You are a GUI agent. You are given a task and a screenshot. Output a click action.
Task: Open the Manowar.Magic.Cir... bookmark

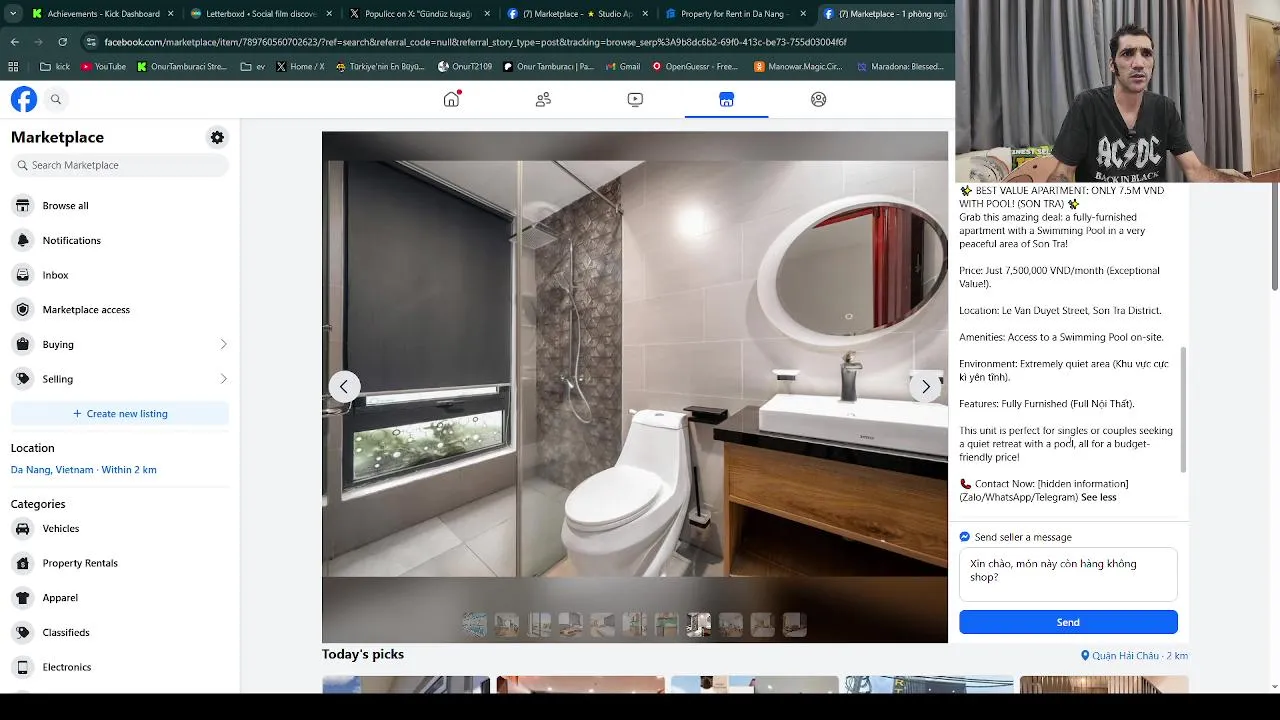(798, 67)
